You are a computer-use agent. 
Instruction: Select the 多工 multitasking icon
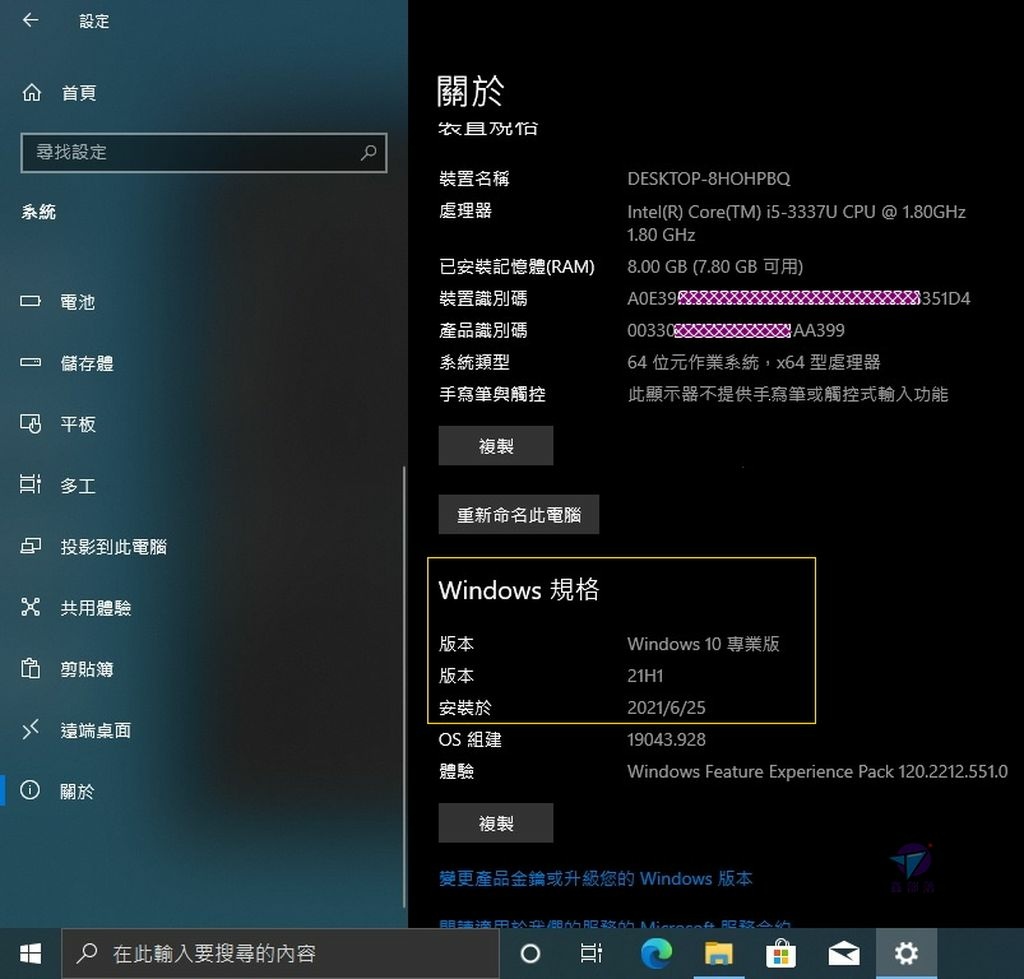tap(30, 484)
